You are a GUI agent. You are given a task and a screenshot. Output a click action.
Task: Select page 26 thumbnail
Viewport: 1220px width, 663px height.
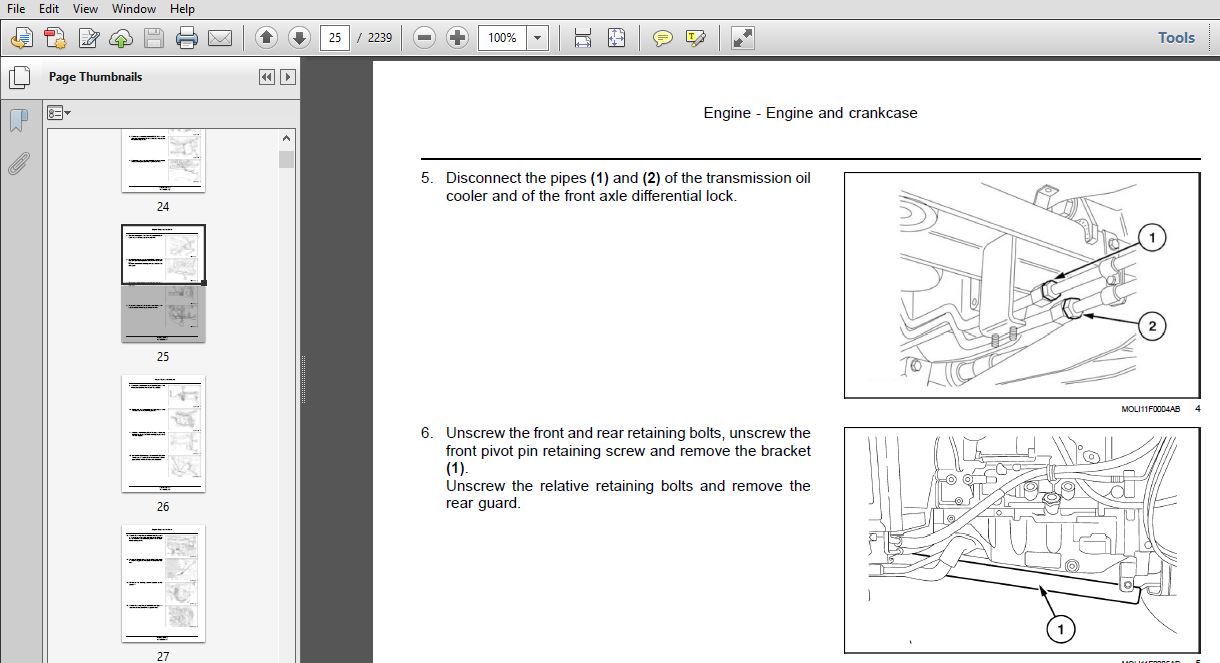coord(163,434)
